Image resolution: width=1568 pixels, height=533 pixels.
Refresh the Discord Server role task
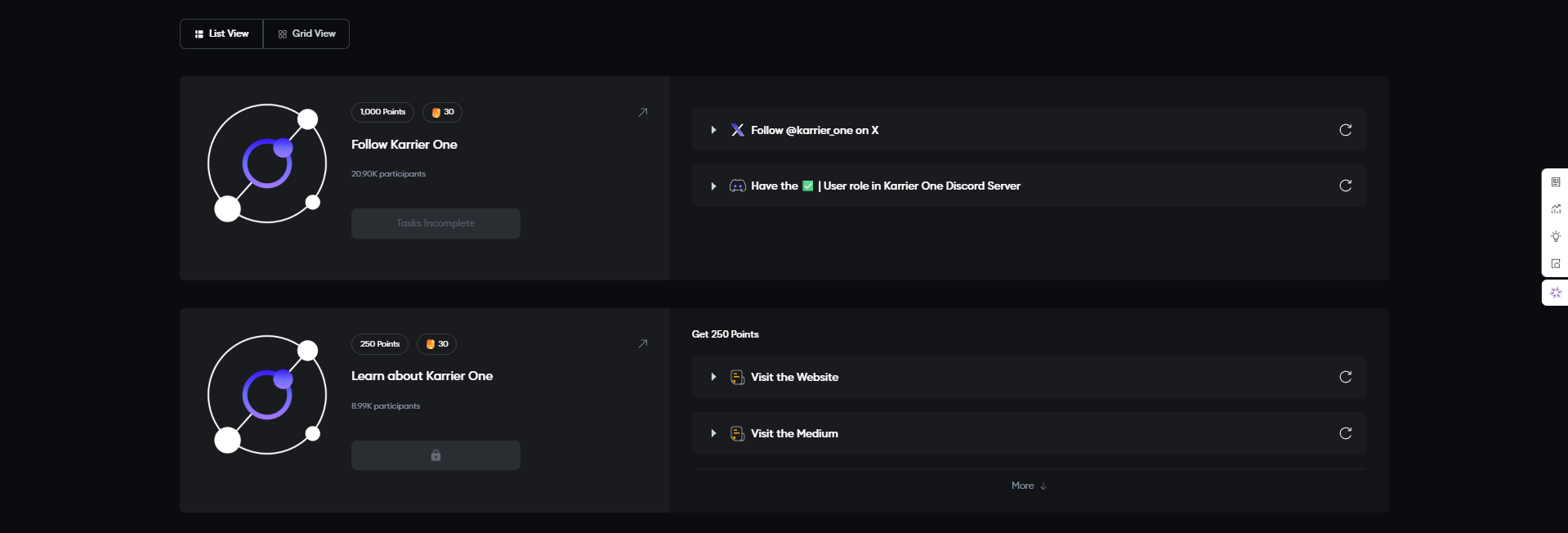[x=1345, y=186]
